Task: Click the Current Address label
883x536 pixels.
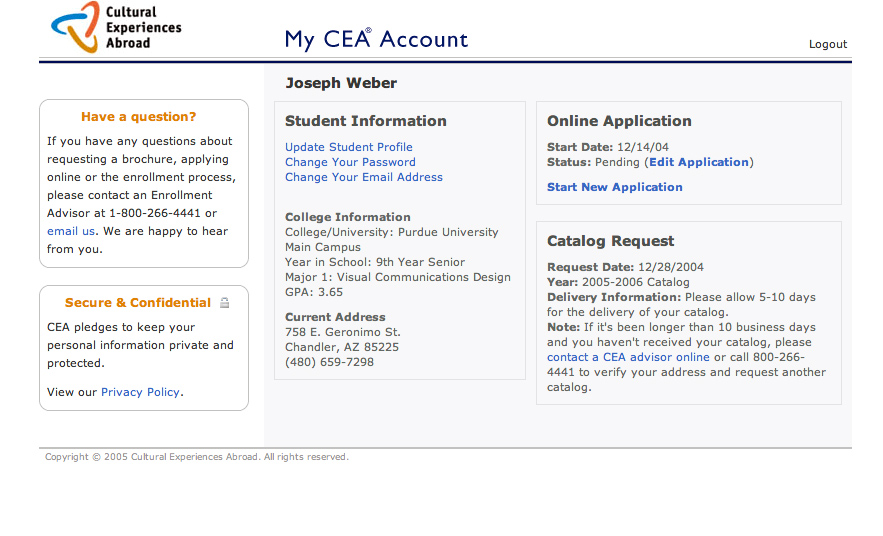Action: tap(334, 317)
